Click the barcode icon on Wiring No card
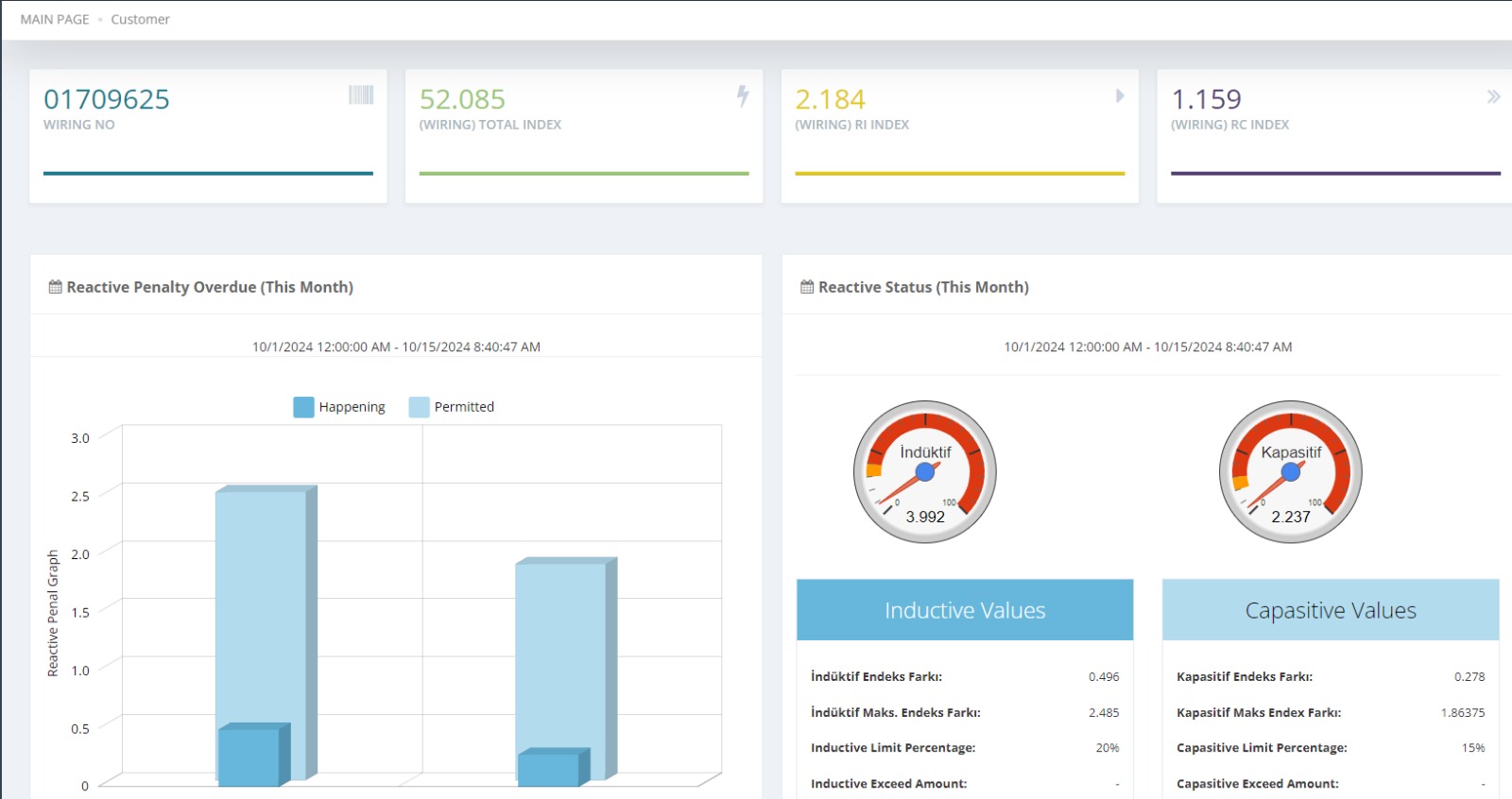1512x799 pixels. pyautogui.click(x=361, y=94)
